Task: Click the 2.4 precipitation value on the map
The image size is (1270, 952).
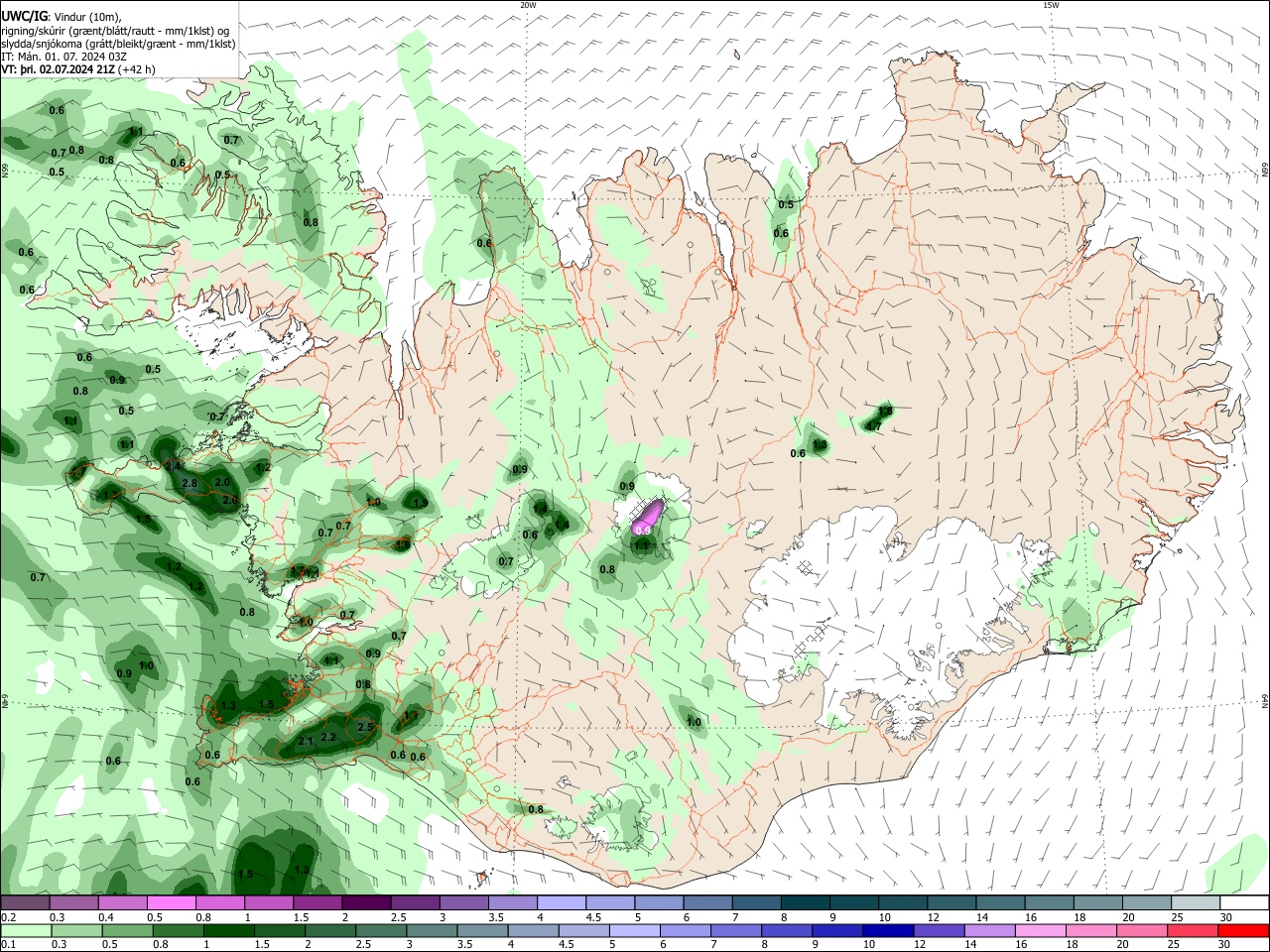Action: [173, 466]
